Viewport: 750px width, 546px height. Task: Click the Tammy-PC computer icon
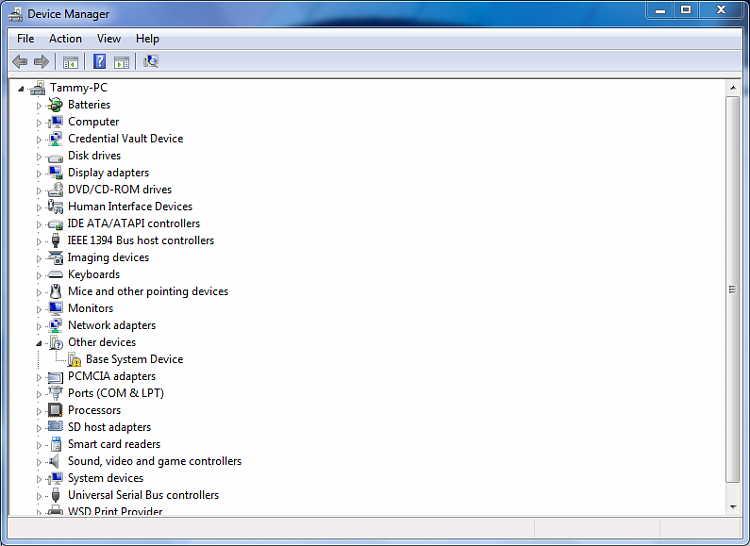(x=38, y=88)
